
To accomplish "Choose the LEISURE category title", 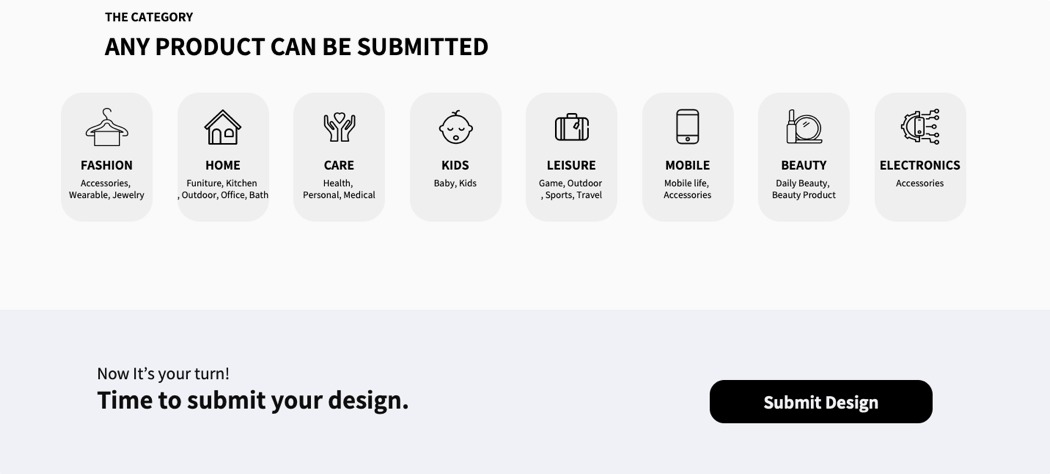I will pos(571,165).
